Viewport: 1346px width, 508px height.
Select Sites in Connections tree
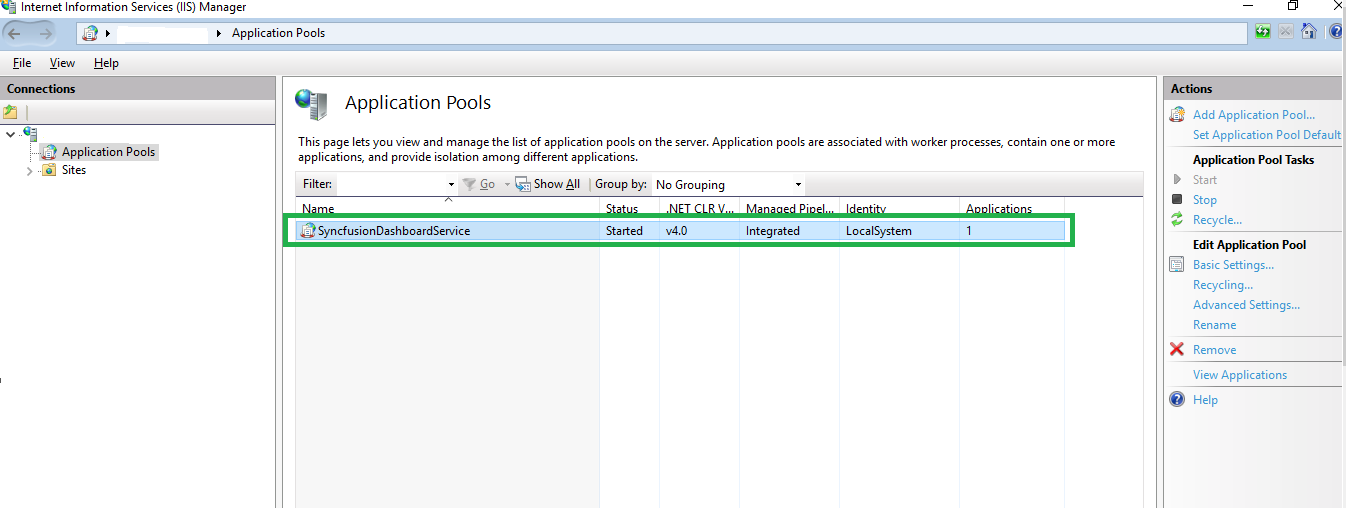74,170
